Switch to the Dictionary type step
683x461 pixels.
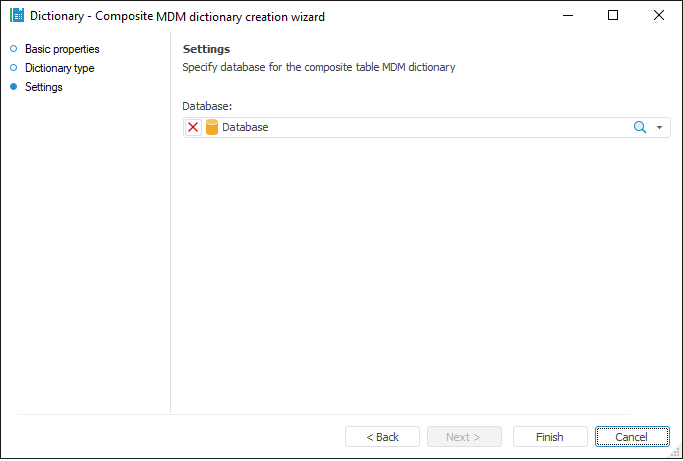click(x=59, y=68)
